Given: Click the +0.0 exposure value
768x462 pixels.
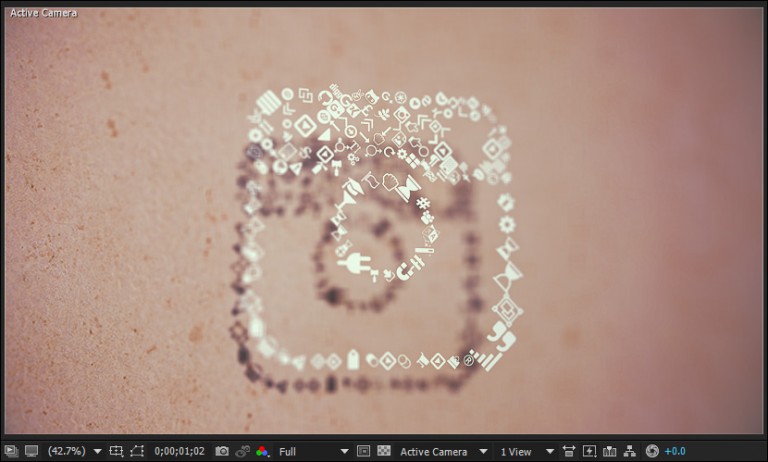Looking at the screenshot, I should tap(675, 452).
